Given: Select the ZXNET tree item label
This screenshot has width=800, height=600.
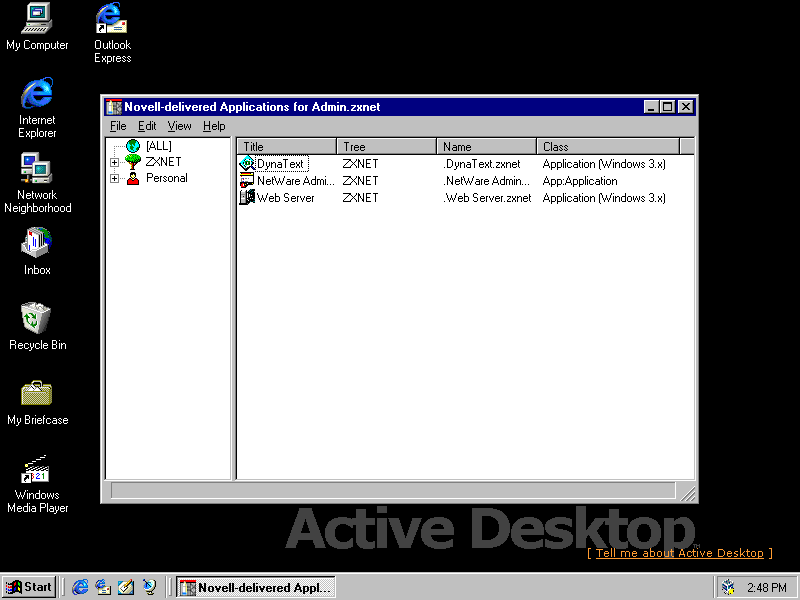Looking at the screenshot, I should point(163,162).
